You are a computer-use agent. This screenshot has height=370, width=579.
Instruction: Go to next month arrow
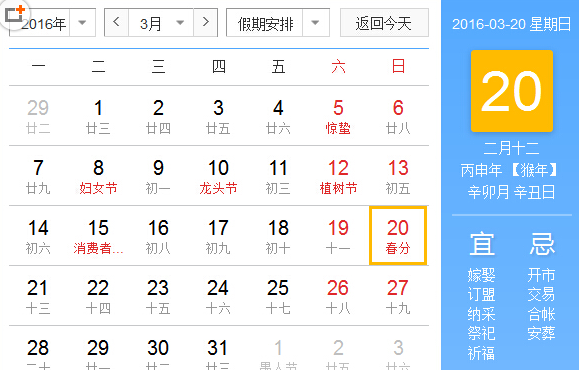click(x=206, y=23)
